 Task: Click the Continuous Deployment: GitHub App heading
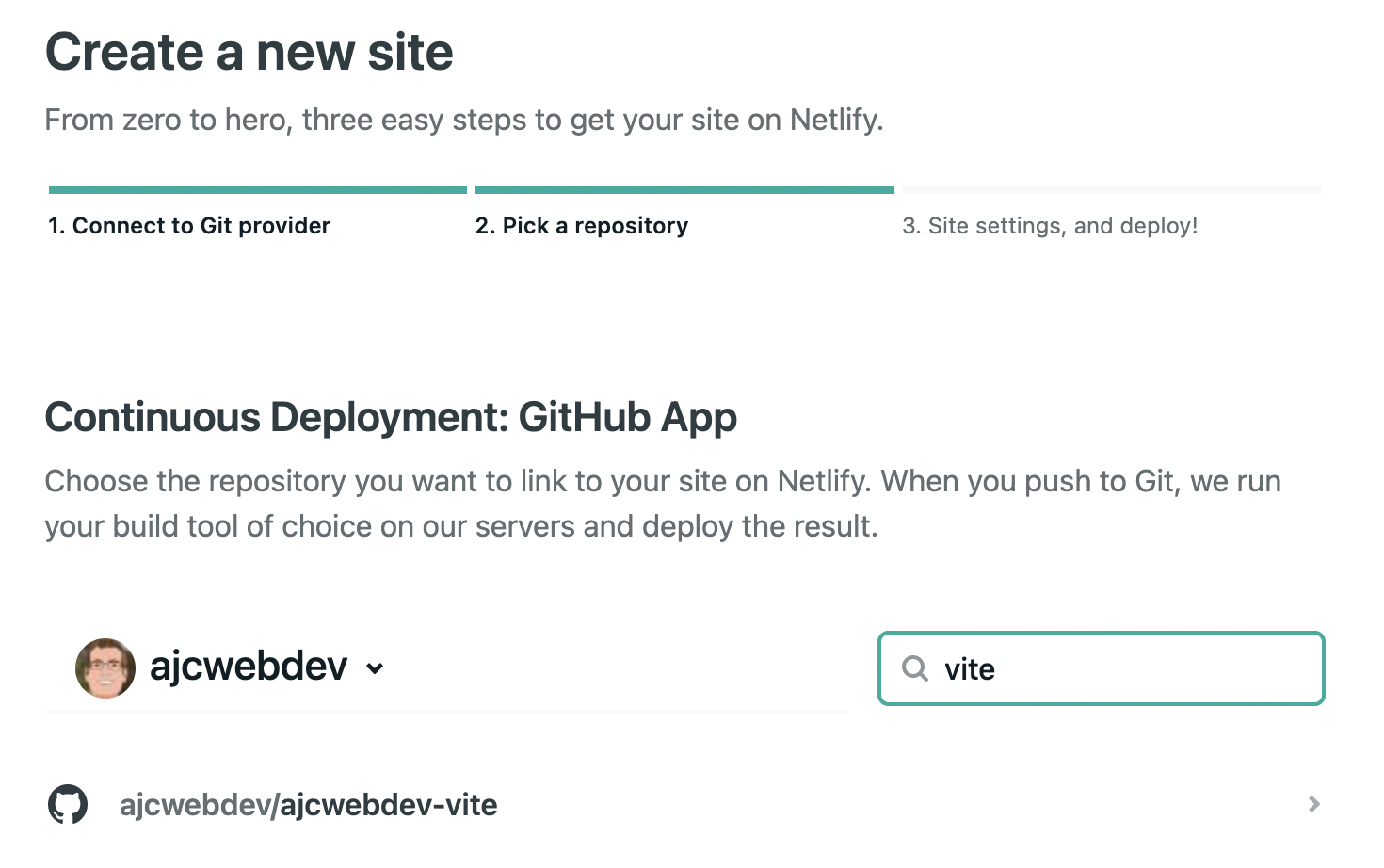[x=391, y=417]
